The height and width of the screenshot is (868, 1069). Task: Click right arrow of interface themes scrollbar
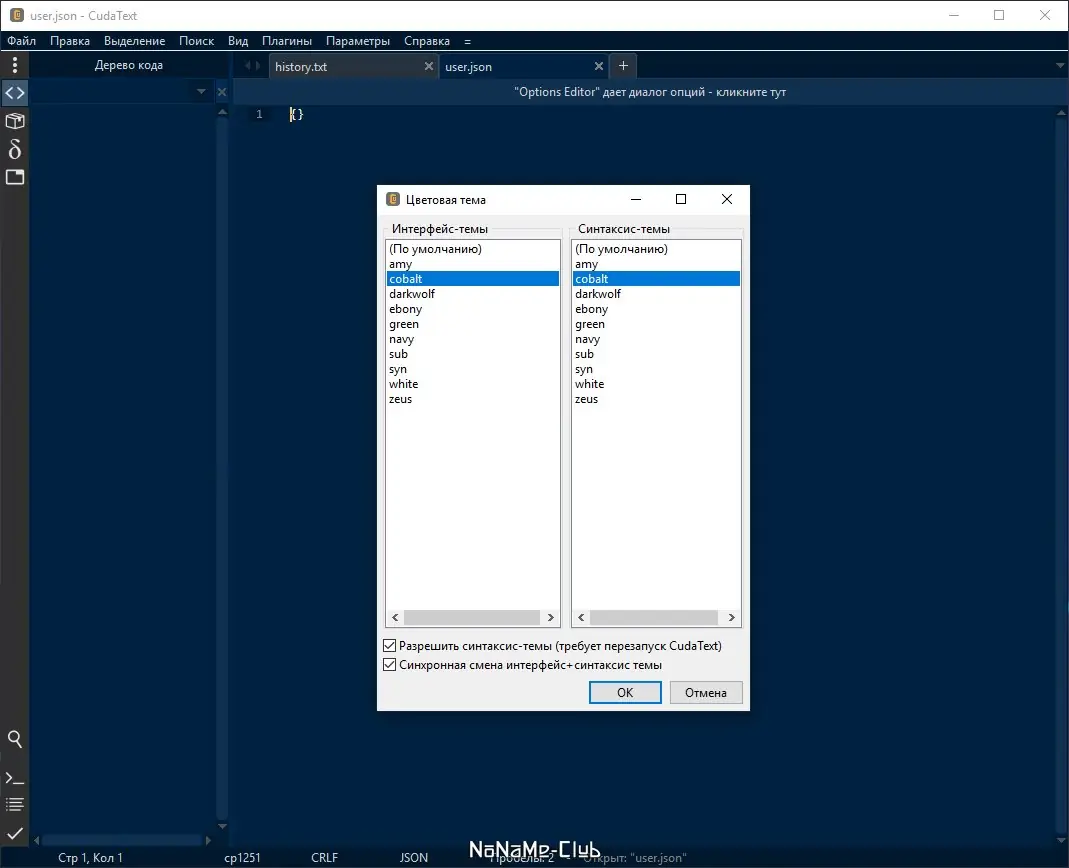(x=550, y=618)
